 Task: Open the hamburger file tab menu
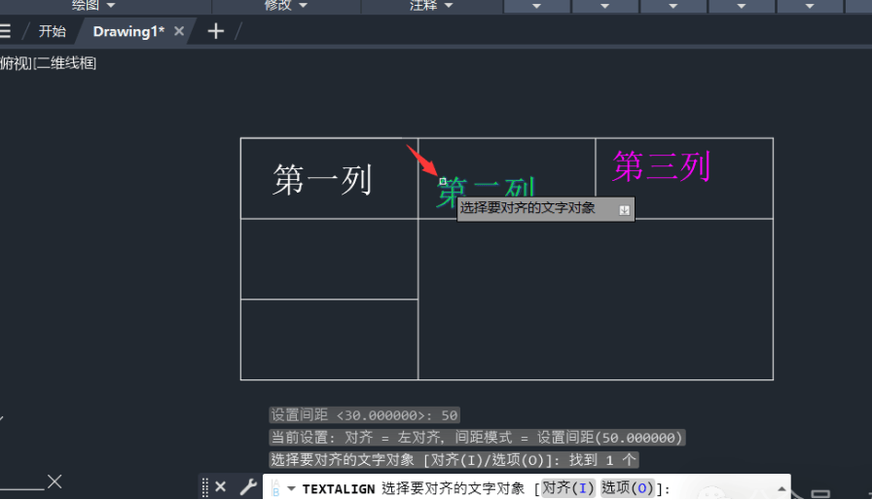(x=5, y=31)
